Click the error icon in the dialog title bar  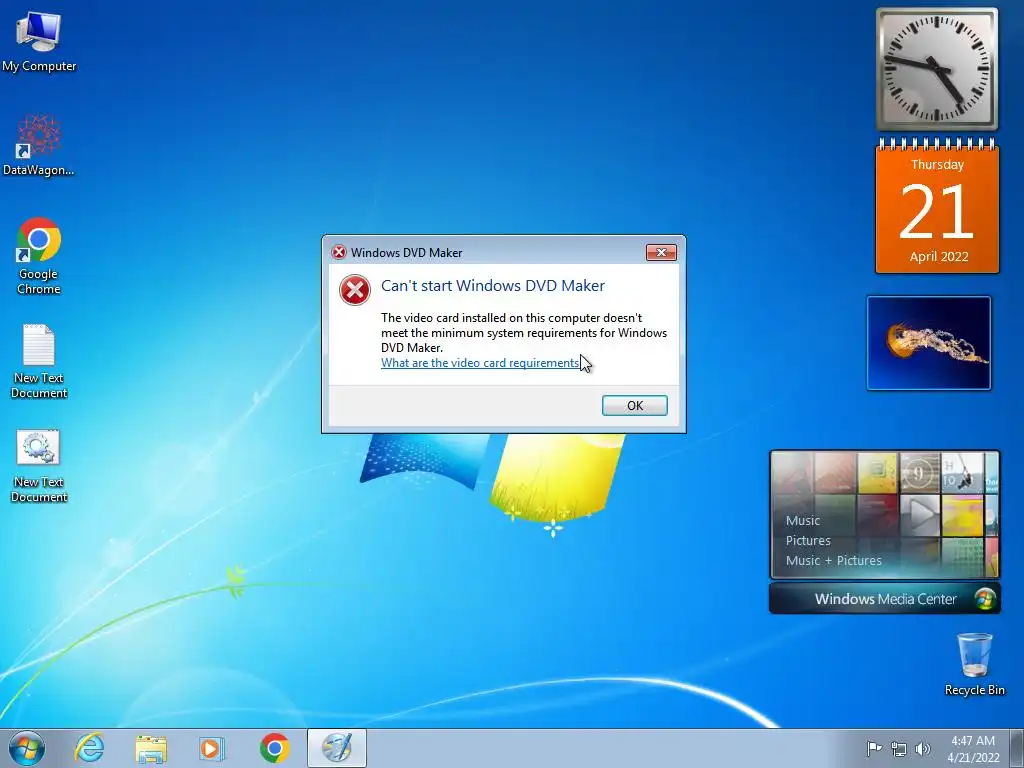tap(338, 253)
